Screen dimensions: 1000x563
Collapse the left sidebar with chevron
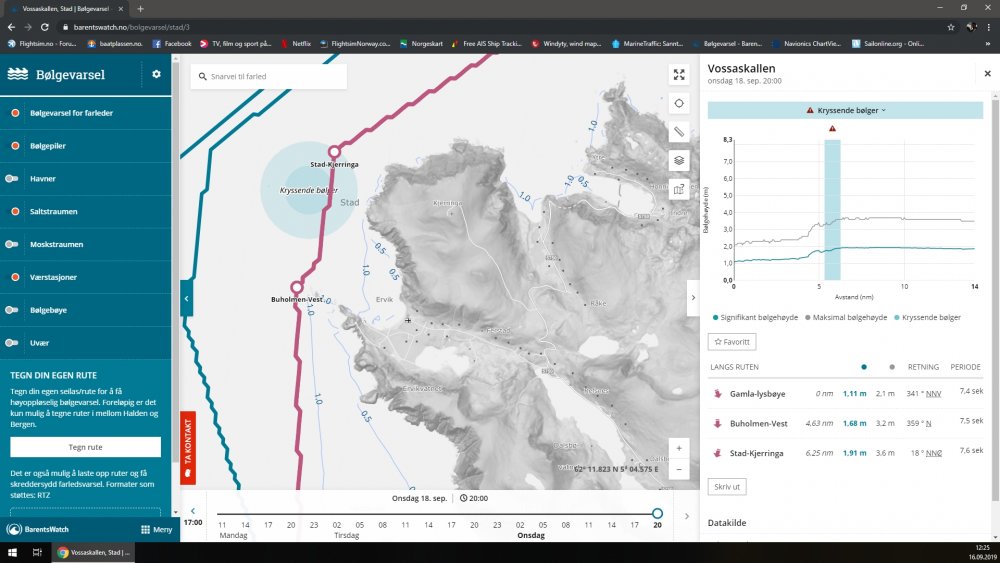point(186,298)
